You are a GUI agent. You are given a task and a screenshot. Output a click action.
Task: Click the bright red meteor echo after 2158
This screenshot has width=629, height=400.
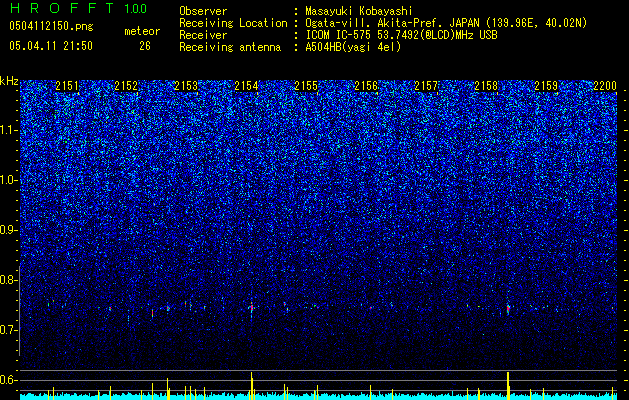click(x=508, y=309)
